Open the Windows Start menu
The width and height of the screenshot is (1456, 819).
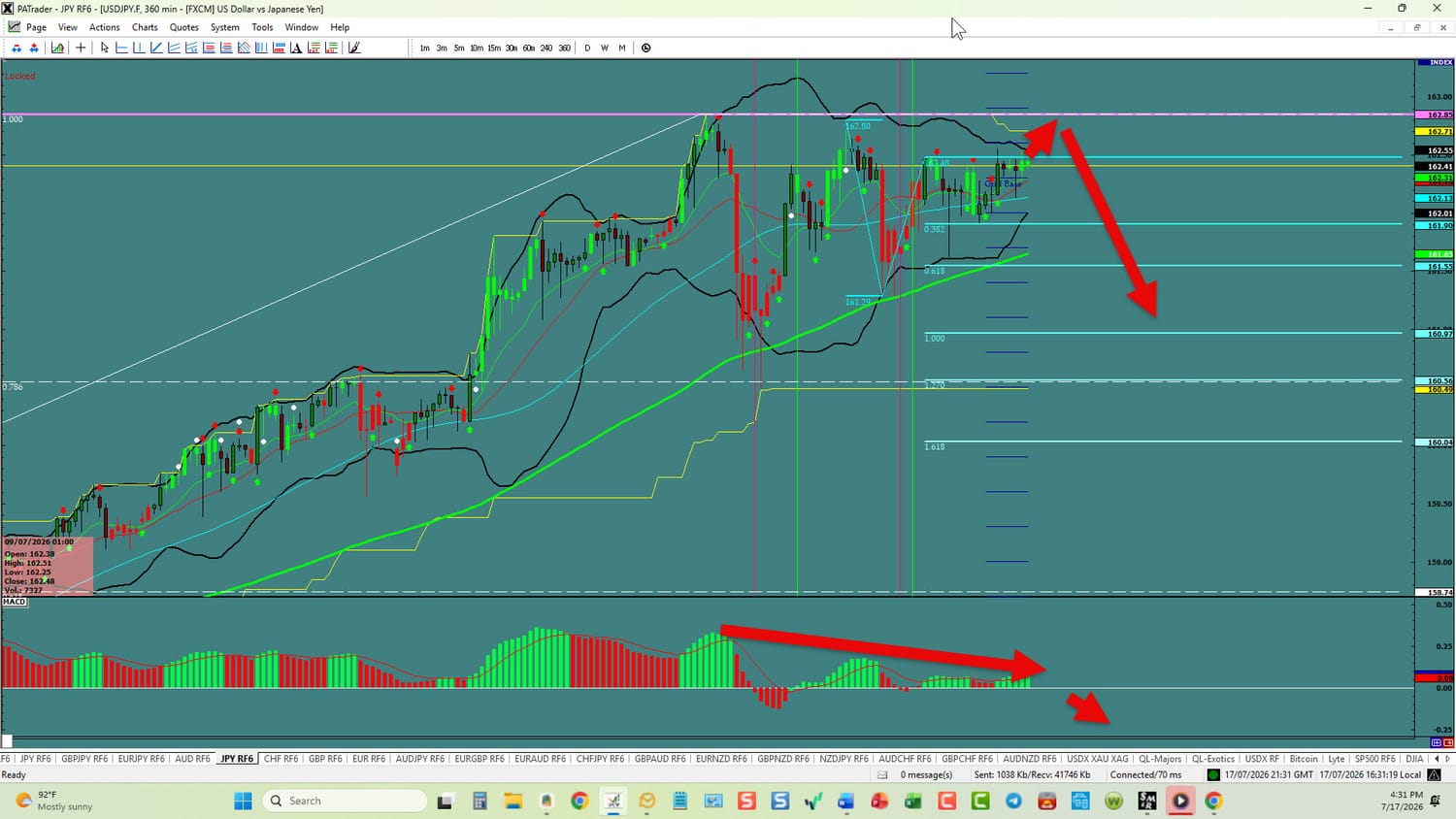(x=243, y=801)
